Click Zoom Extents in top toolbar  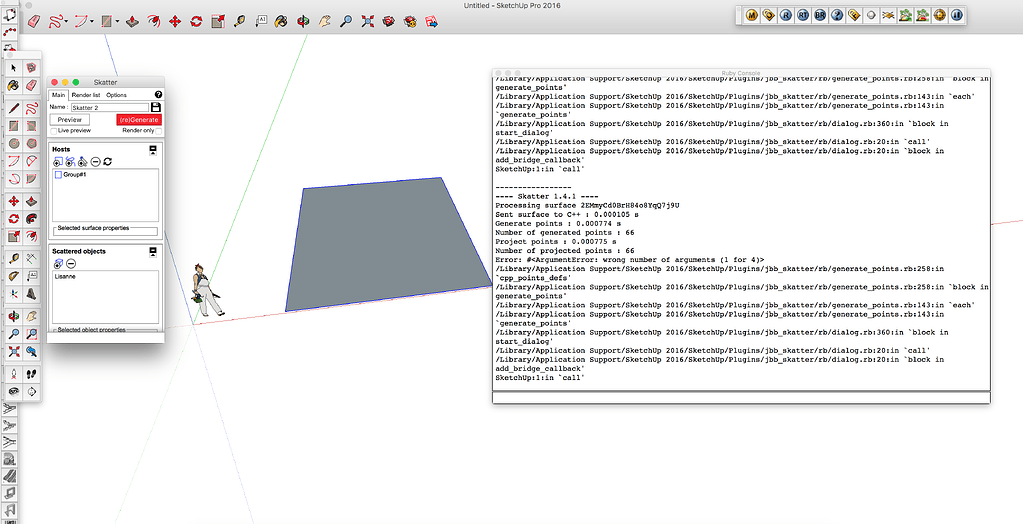coord(367,22)
